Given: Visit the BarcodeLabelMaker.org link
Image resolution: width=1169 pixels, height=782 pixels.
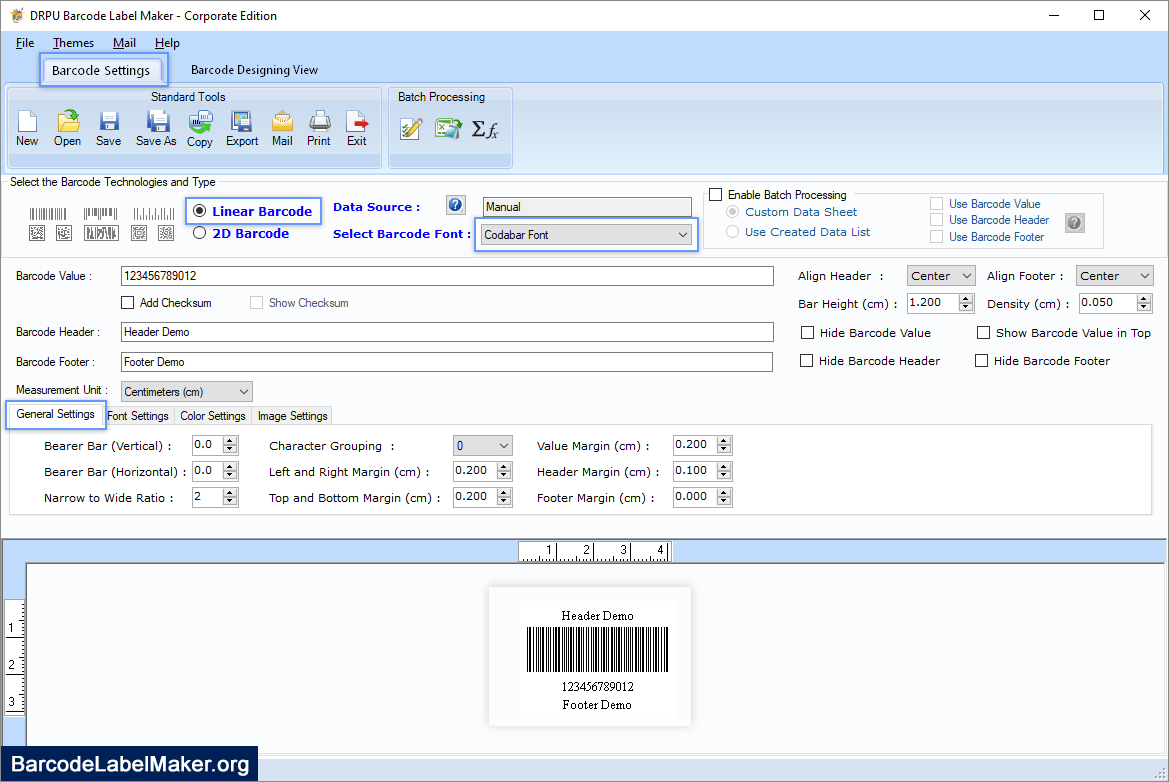Looking at the screenshot, I should (128, 763).
